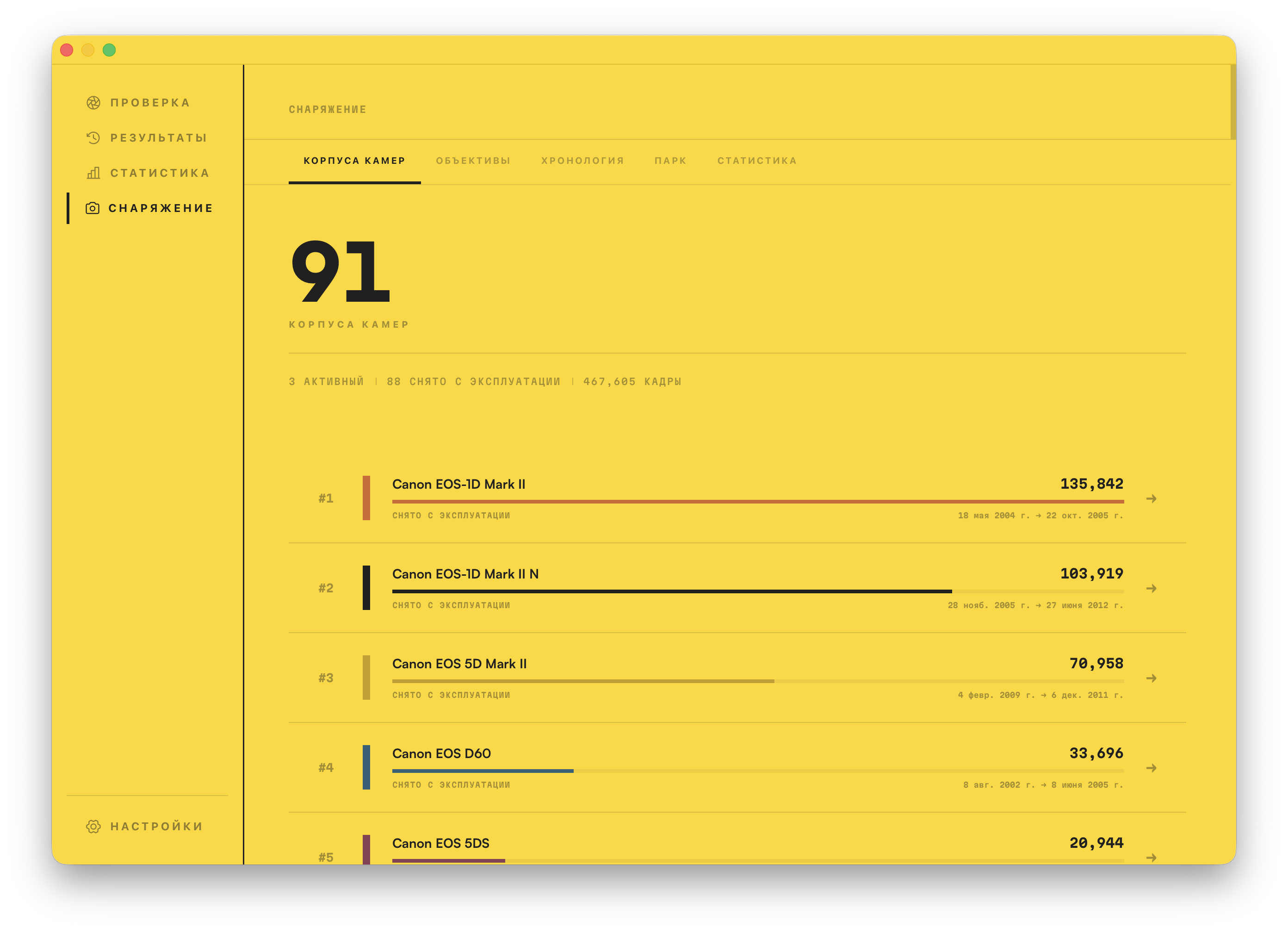Open Canon EOS-1D Mark II details arrow
The image size is (1288, 933).
point(1151,498)
